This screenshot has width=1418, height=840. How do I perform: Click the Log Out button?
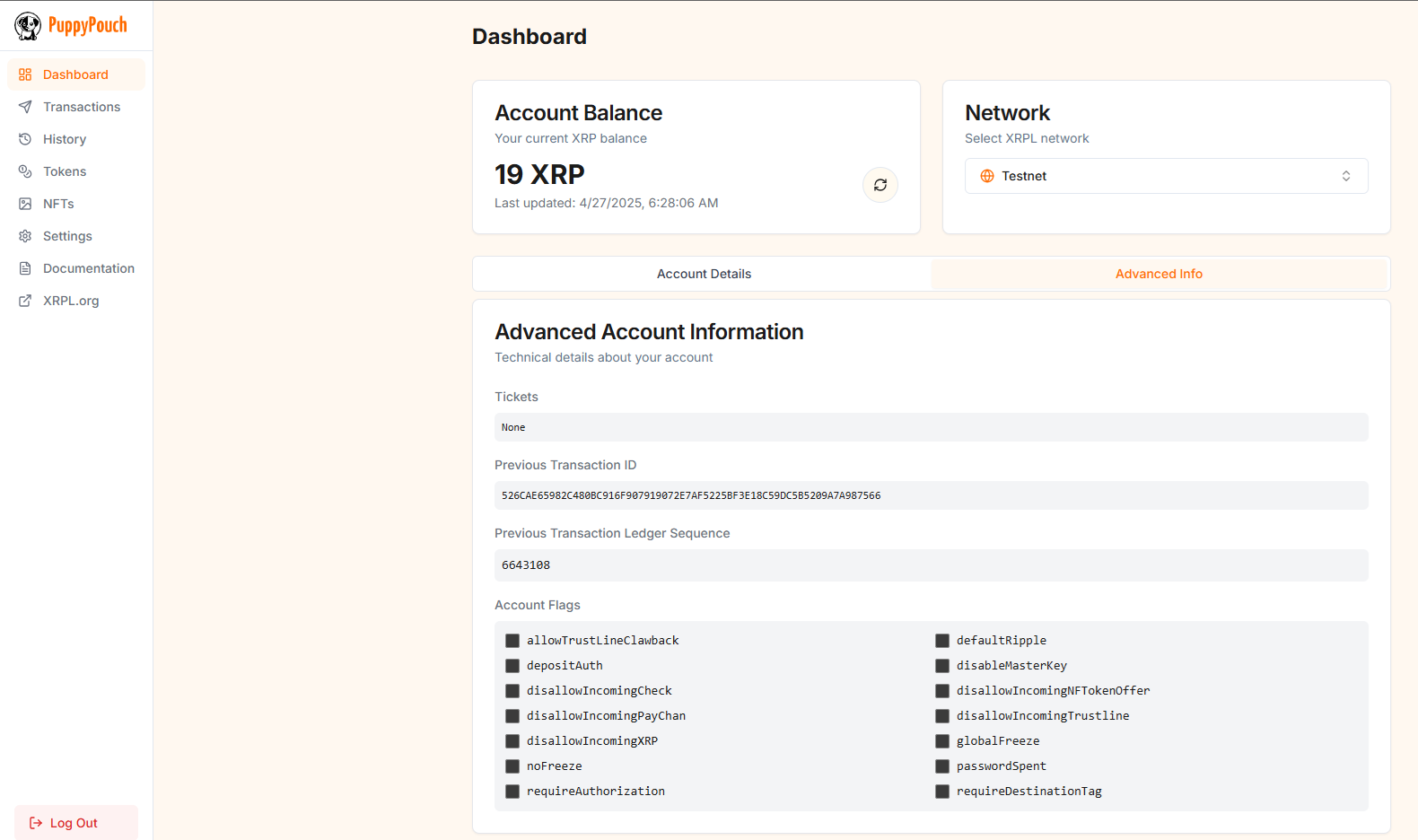[76, 823]
